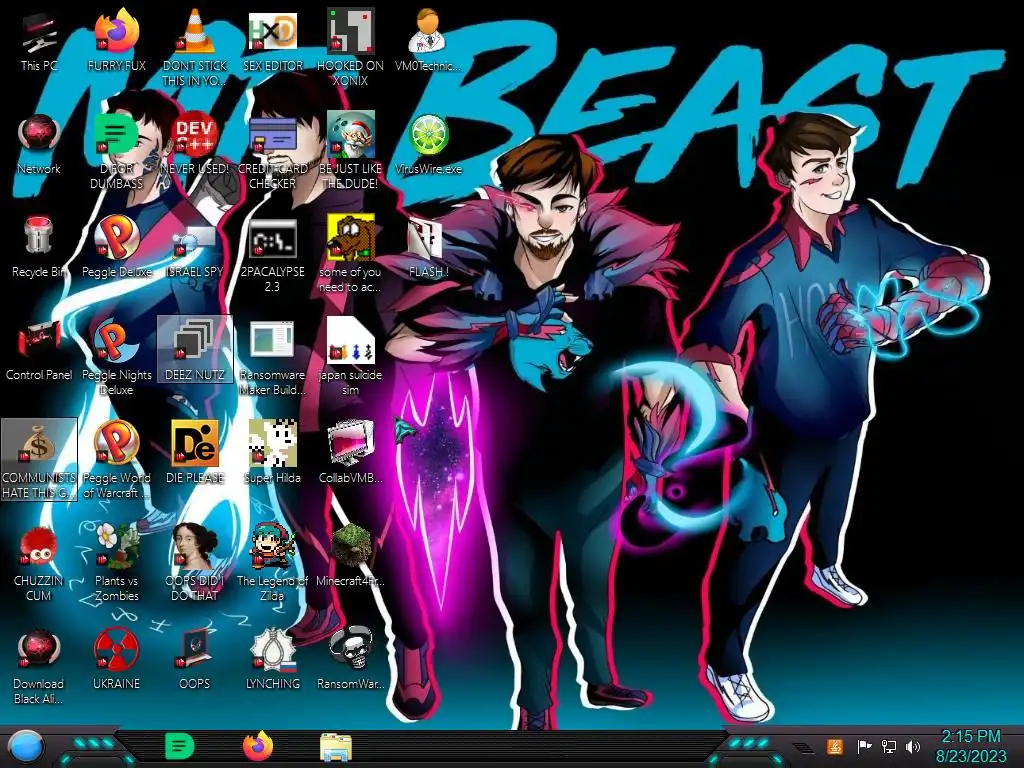Open the Control Panel desktop icon
This screenshot has height=768, width=1024.
coord(39,350)
